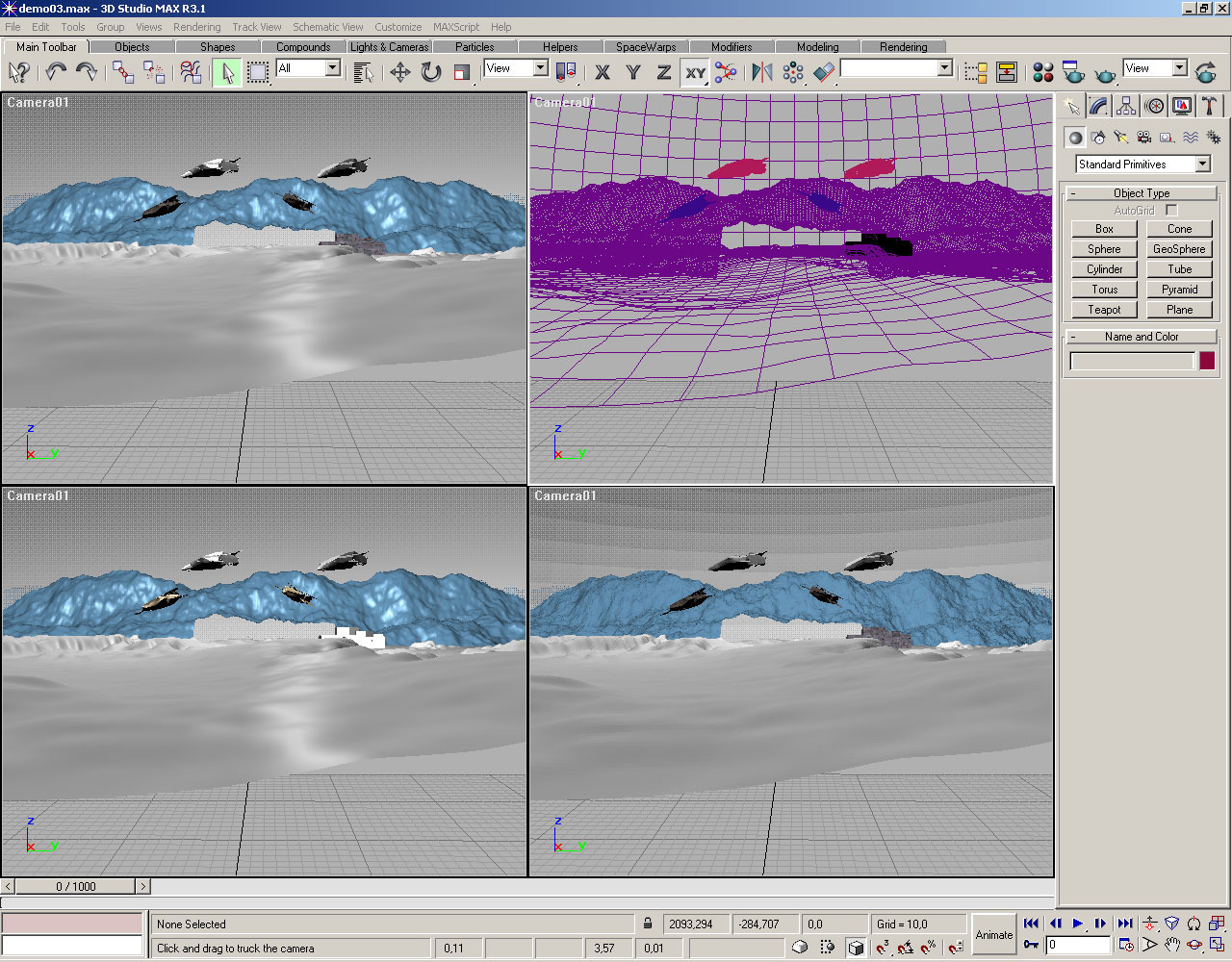This screenshot has width=1232, height=962.
Task: Click the Quick Render teapot icon
Action: 1106,72
